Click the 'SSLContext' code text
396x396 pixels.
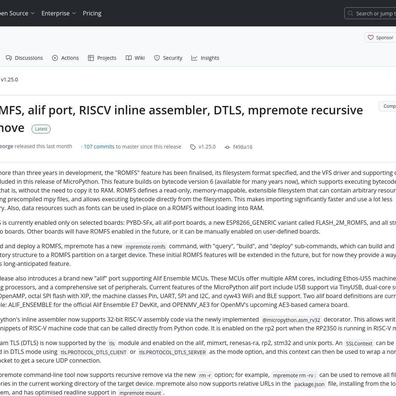click(x=359, y=343)
